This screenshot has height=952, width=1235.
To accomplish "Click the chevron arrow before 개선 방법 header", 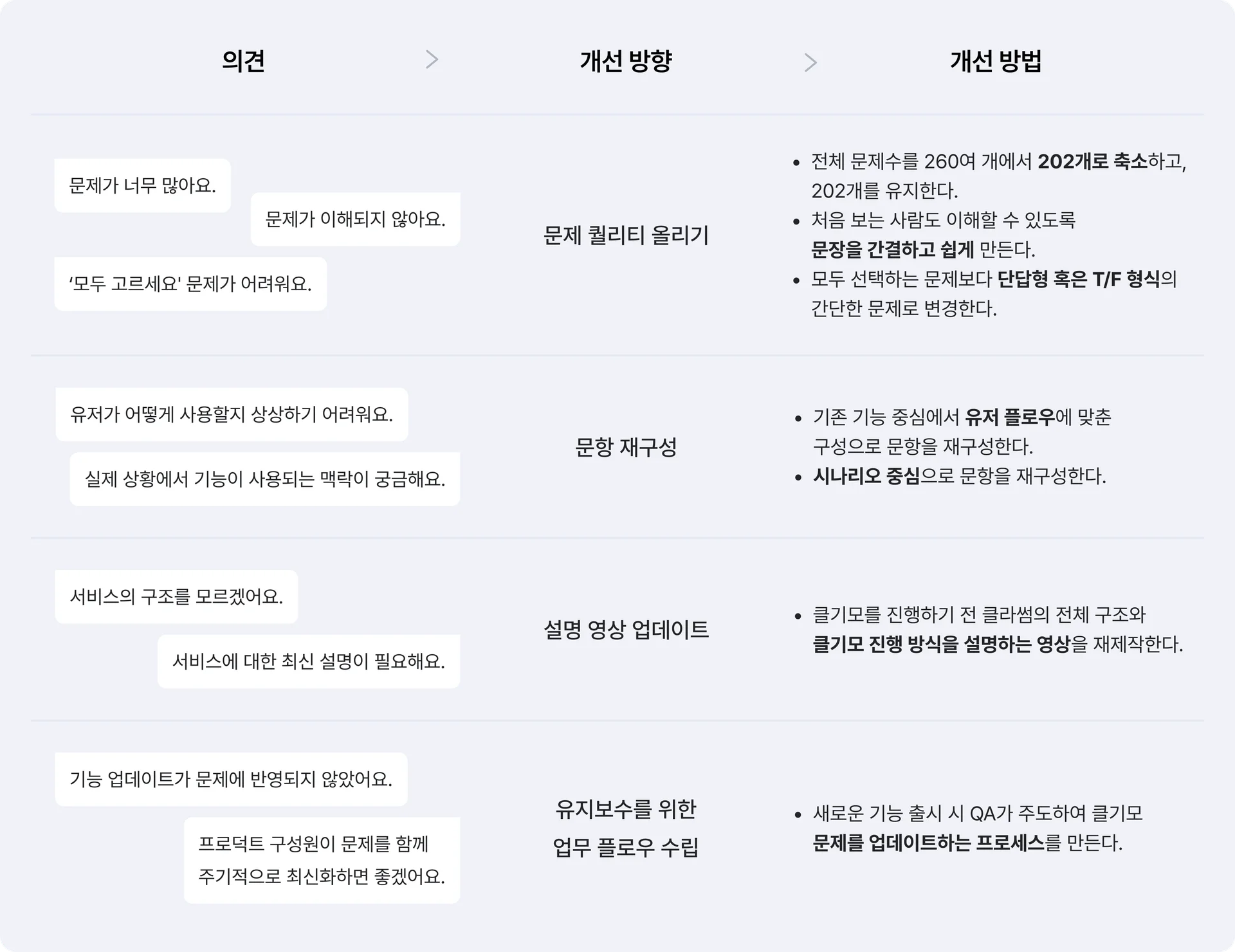I will (810, 62).
